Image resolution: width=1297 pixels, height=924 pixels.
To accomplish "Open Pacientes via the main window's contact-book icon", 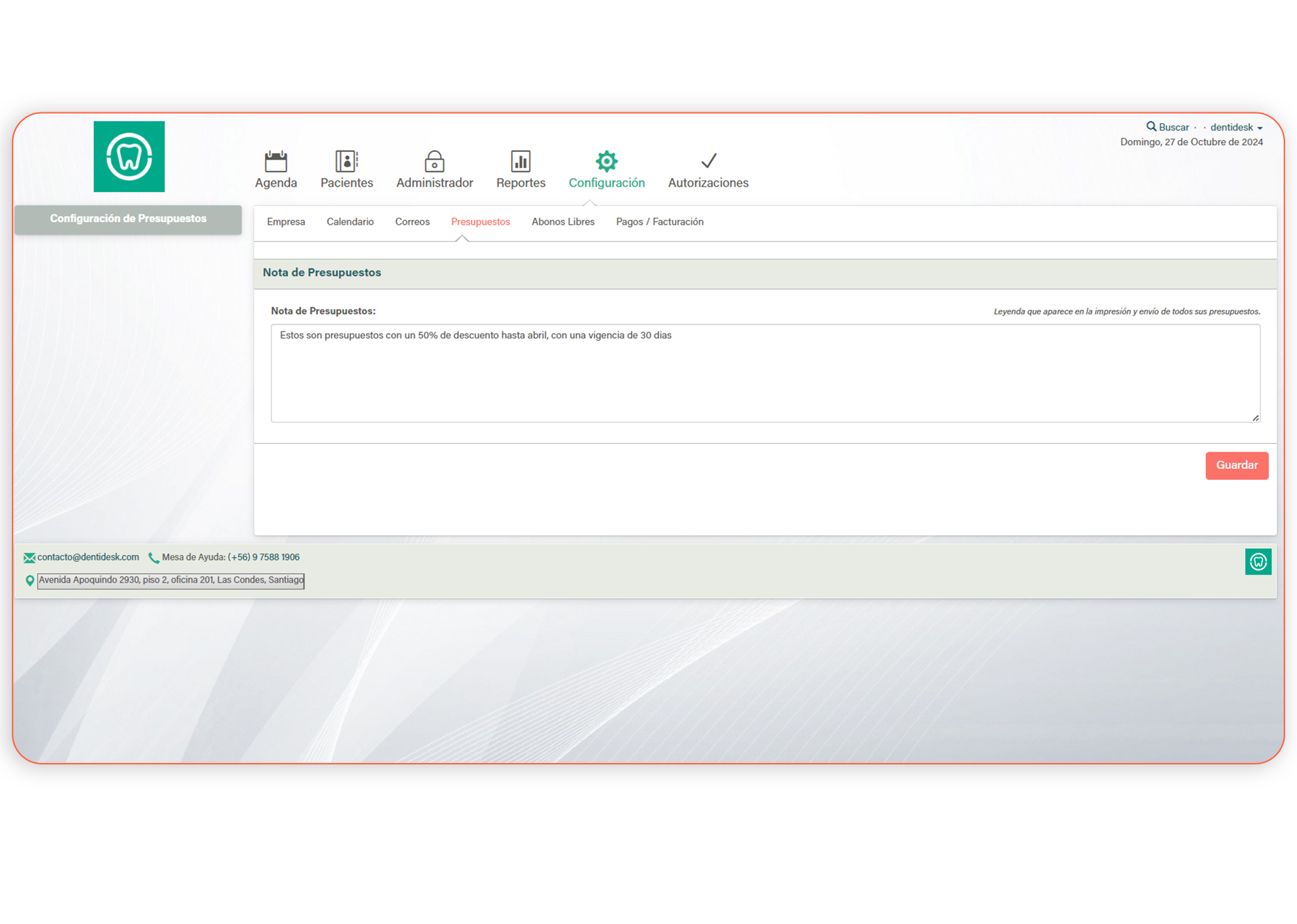I will tap(346, 162).
